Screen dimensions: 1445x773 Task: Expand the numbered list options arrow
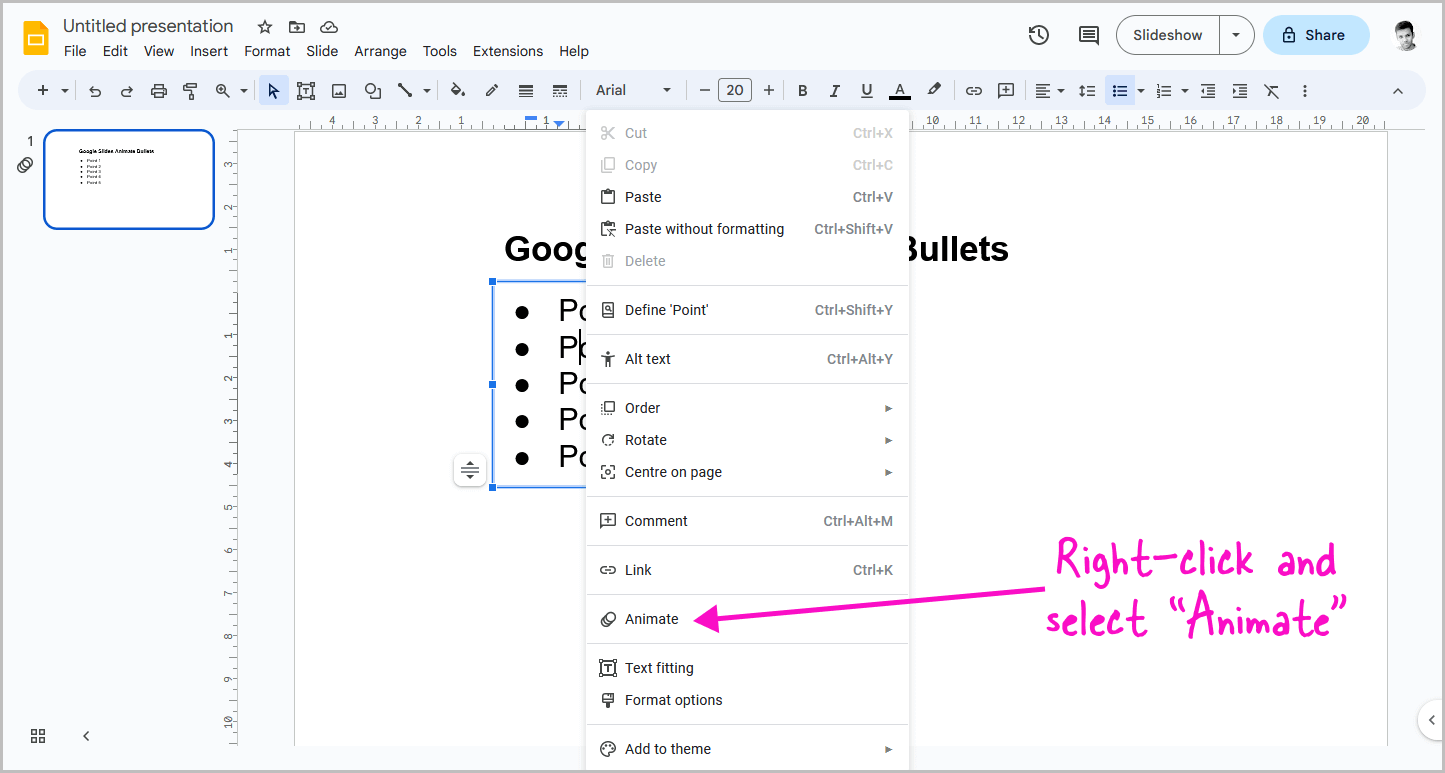(x=1185, y=91)
